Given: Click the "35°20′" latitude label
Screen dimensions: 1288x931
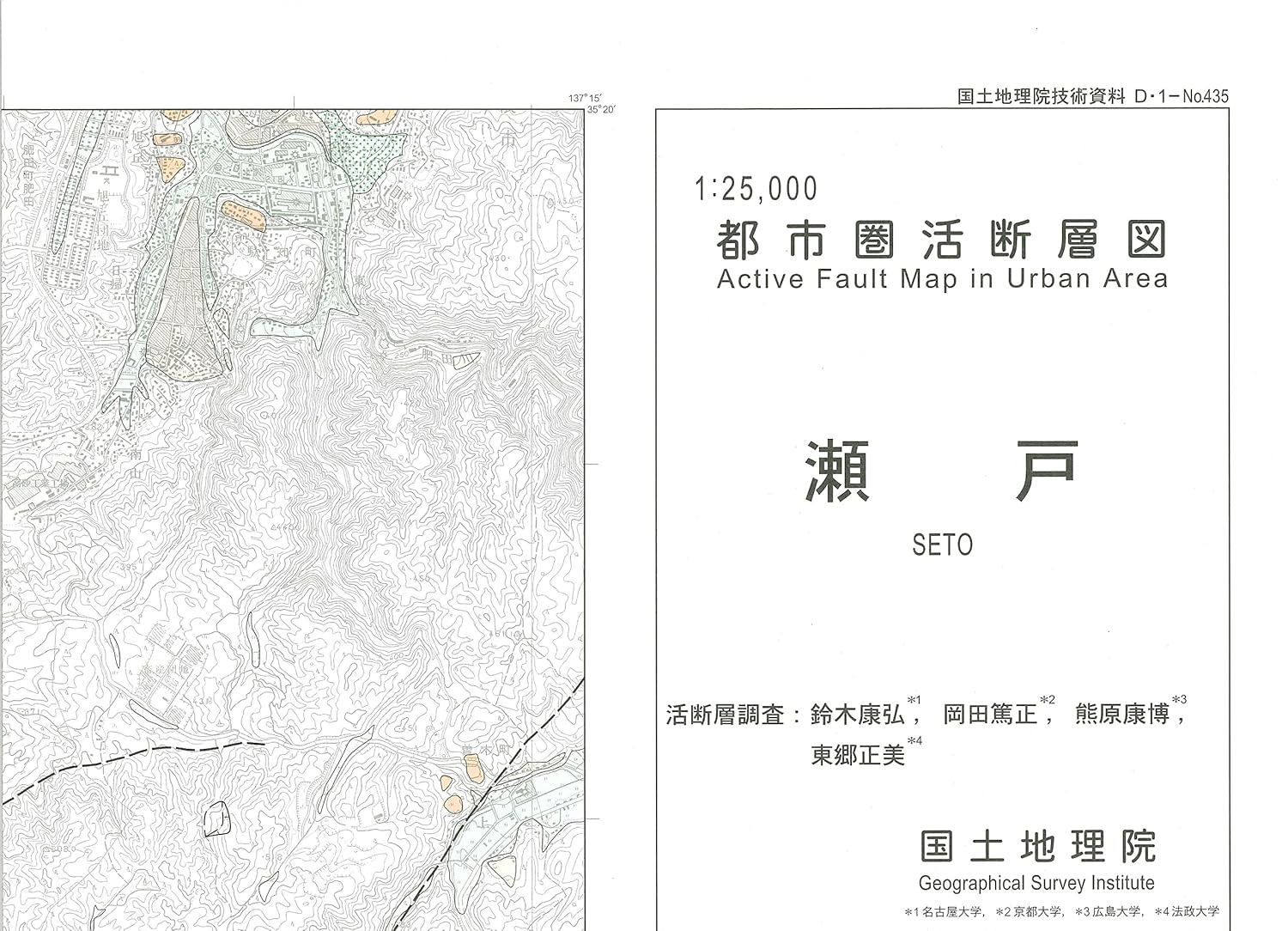Looking at the screenshot, I should (x=602, y=109).
